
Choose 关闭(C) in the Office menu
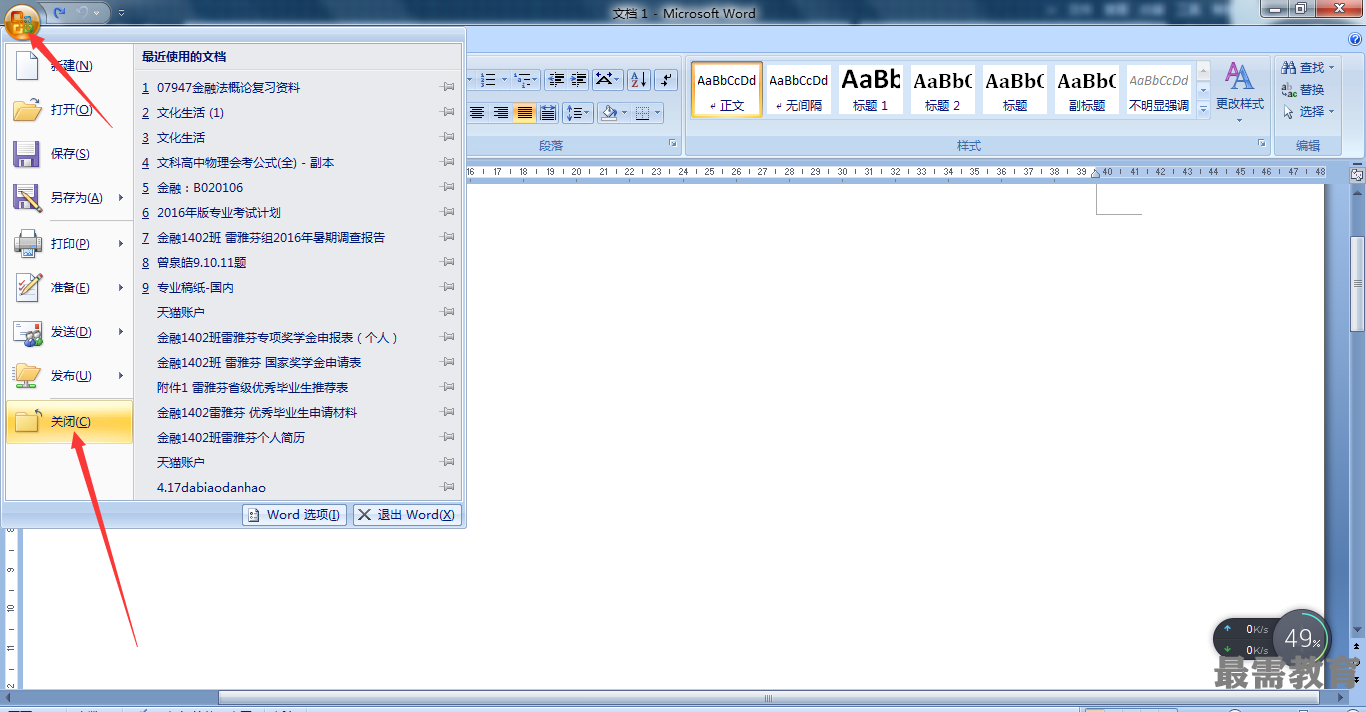69,422
